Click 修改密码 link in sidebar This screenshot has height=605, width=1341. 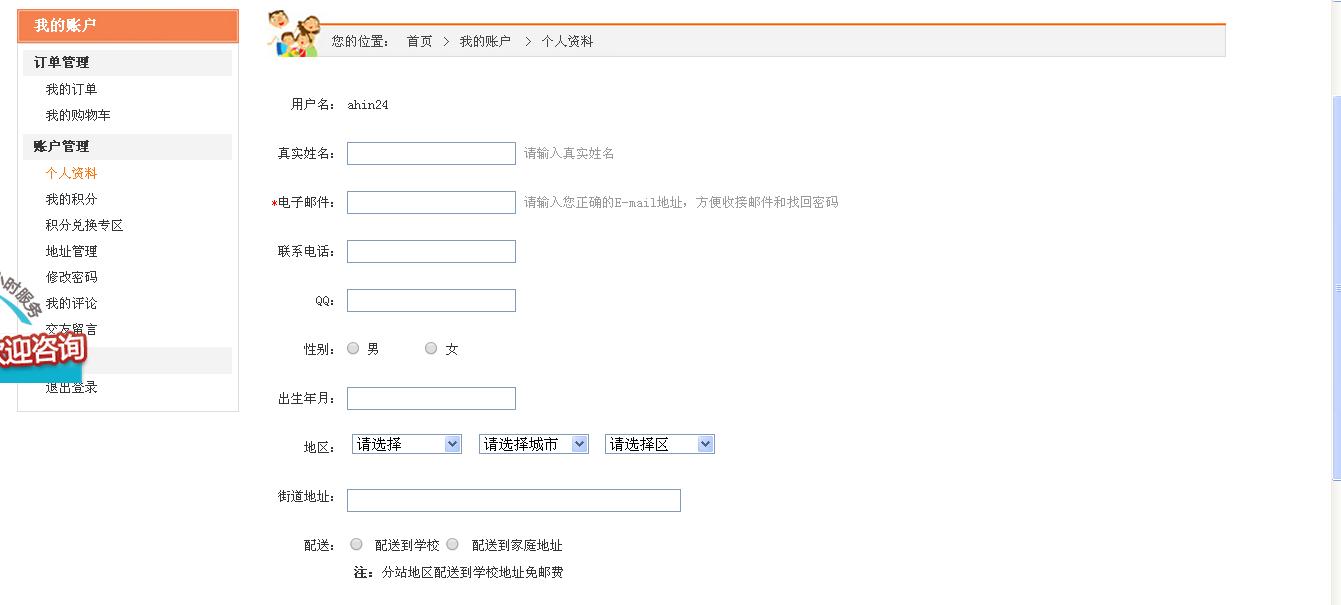click(x=71, y=277)
